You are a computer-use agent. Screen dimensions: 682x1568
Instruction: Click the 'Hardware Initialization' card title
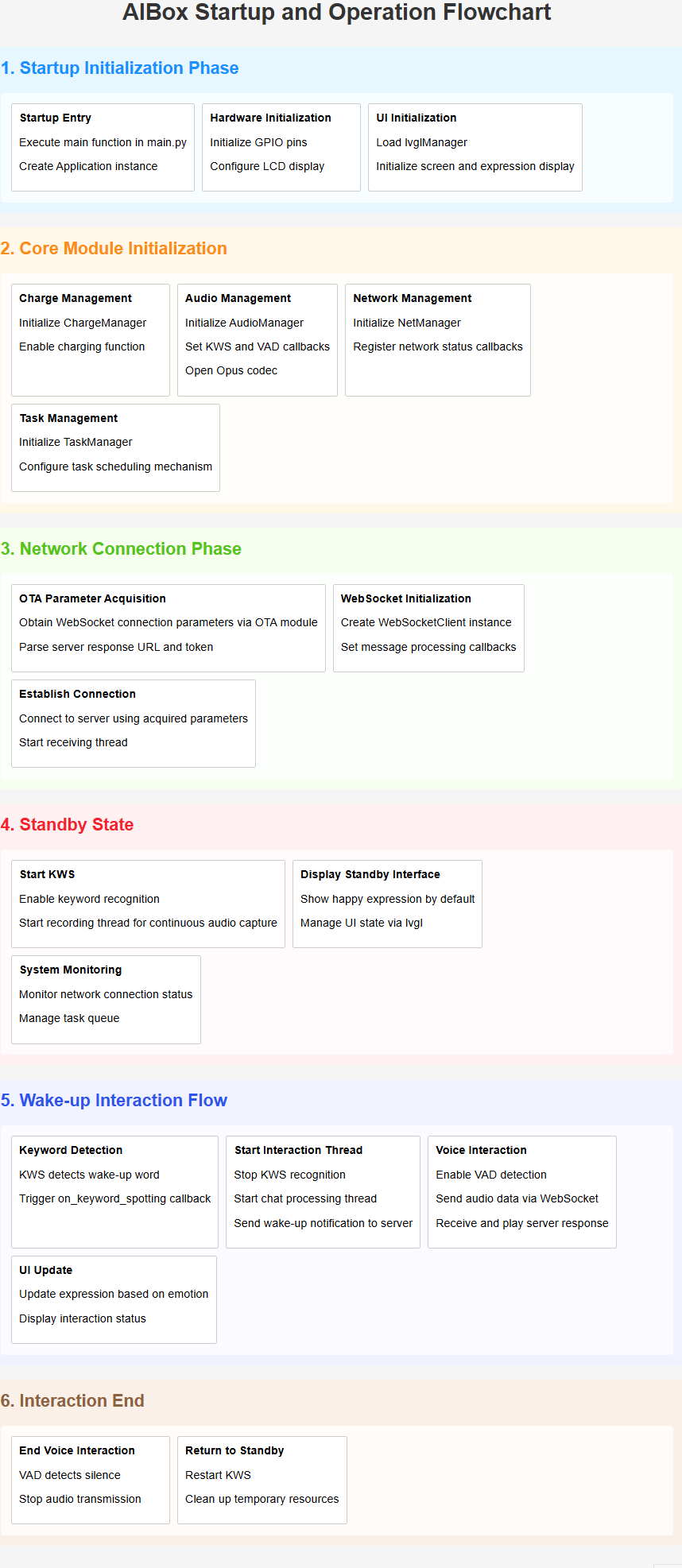pyautogui.click(x=270, y=118)
